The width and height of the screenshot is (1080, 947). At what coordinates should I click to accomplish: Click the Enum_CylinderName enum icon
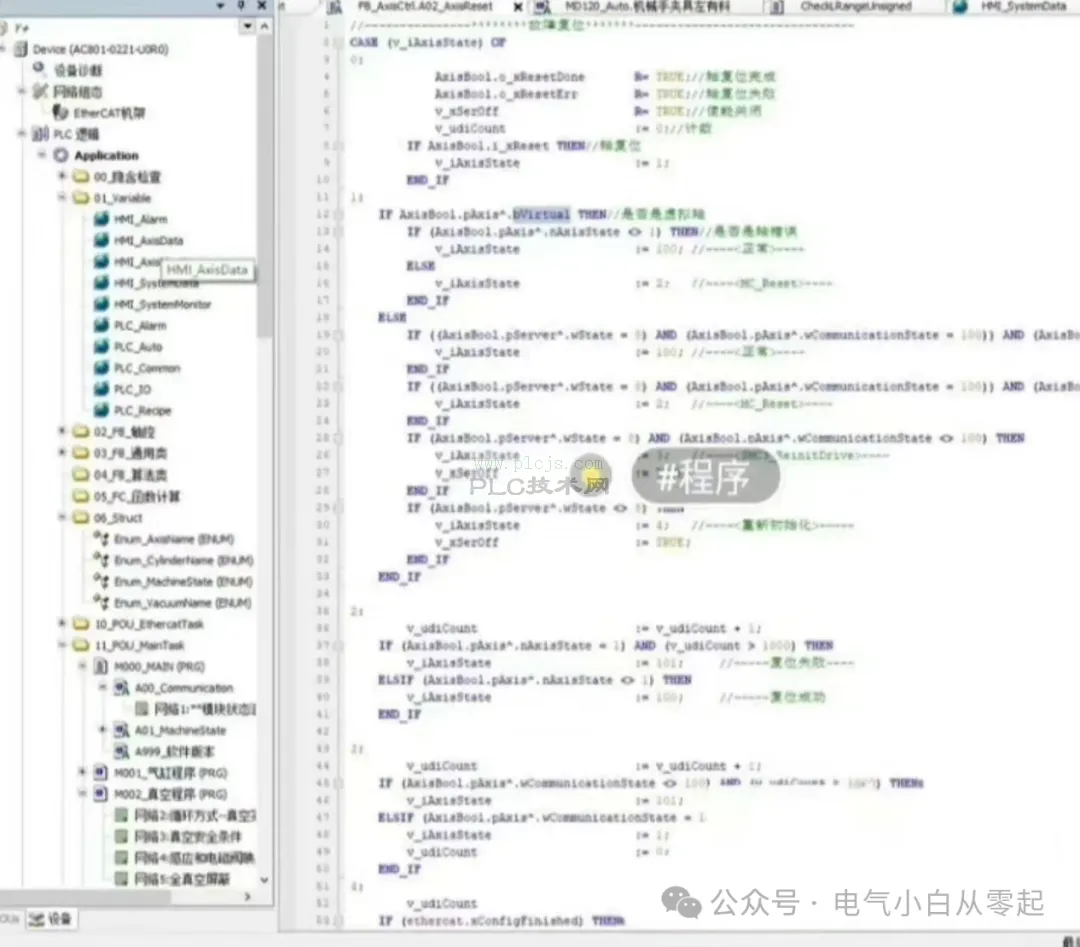[101, 560]
